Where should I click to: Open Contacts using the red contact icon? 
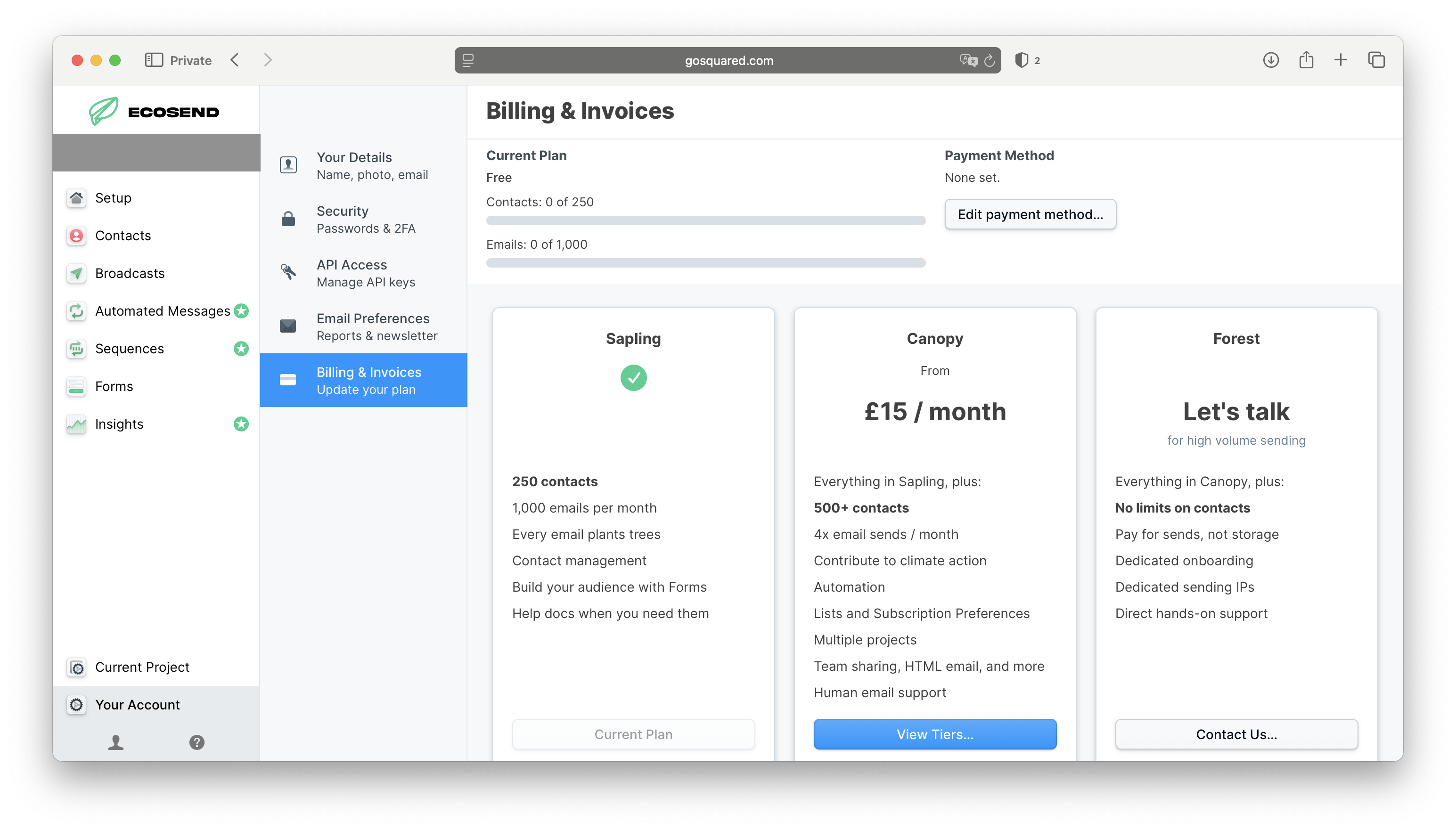76,236
